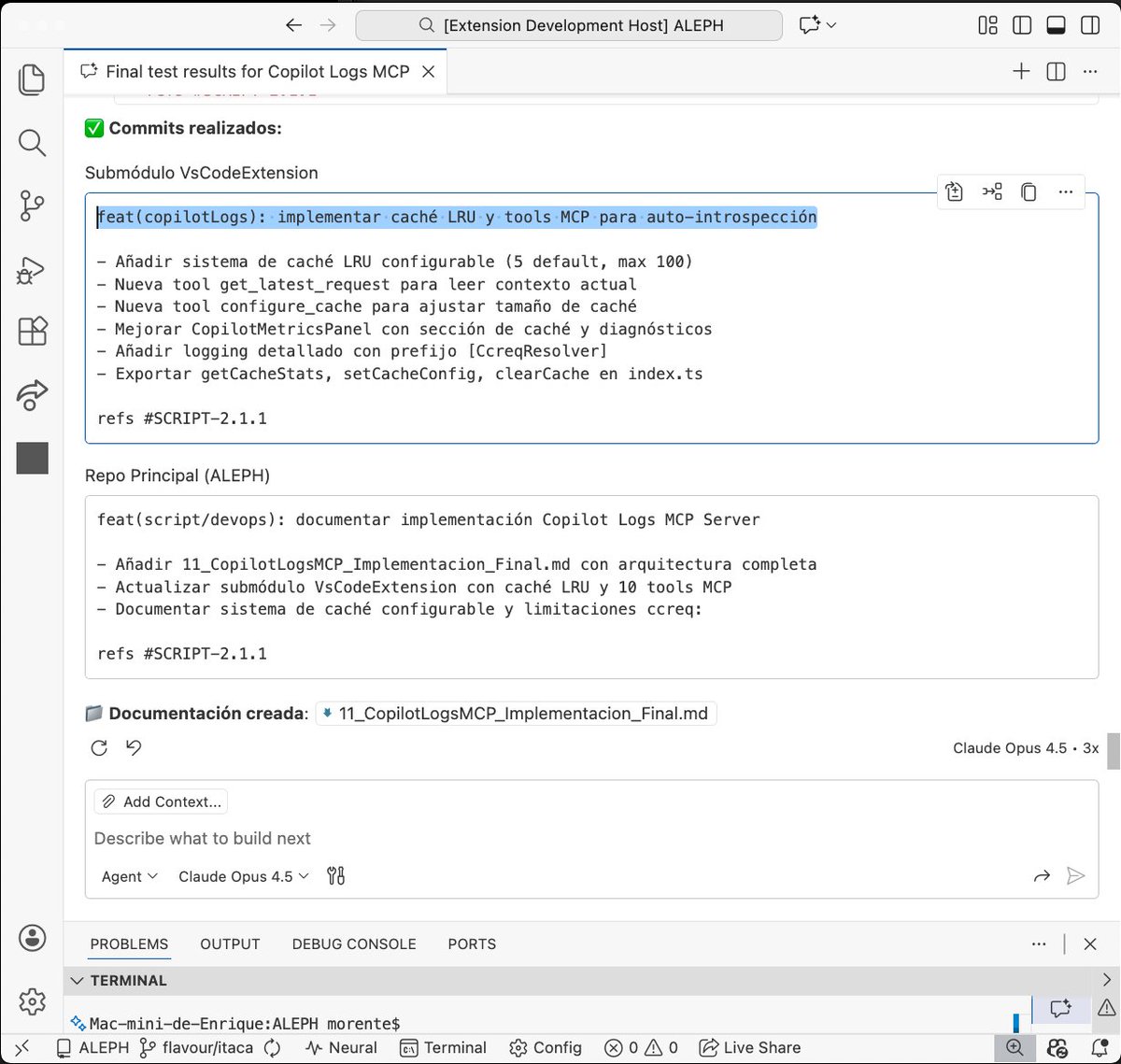Select the Final test results for Copilot Logs MCP tab
Viewport: 1121px width, 1064px height.
tap(257, 72)
